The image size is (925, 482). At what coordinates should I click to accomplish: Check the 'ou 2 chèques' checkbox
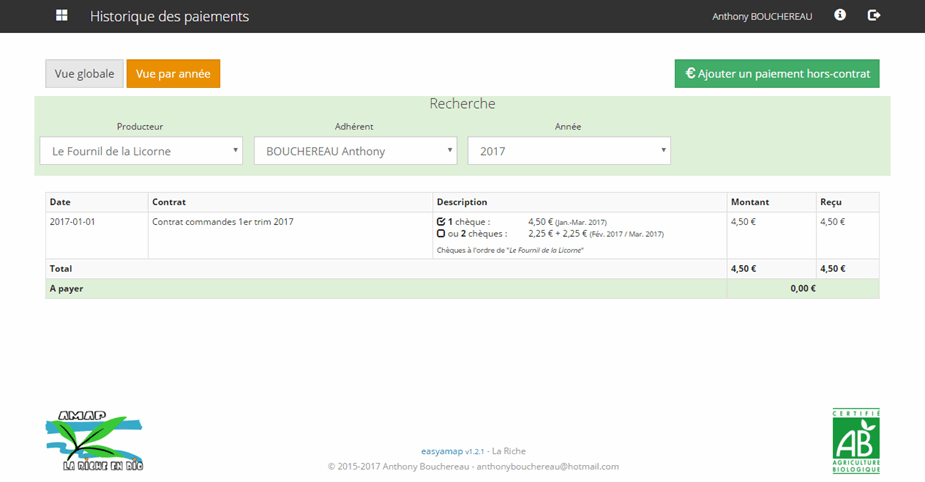[441, 233]
